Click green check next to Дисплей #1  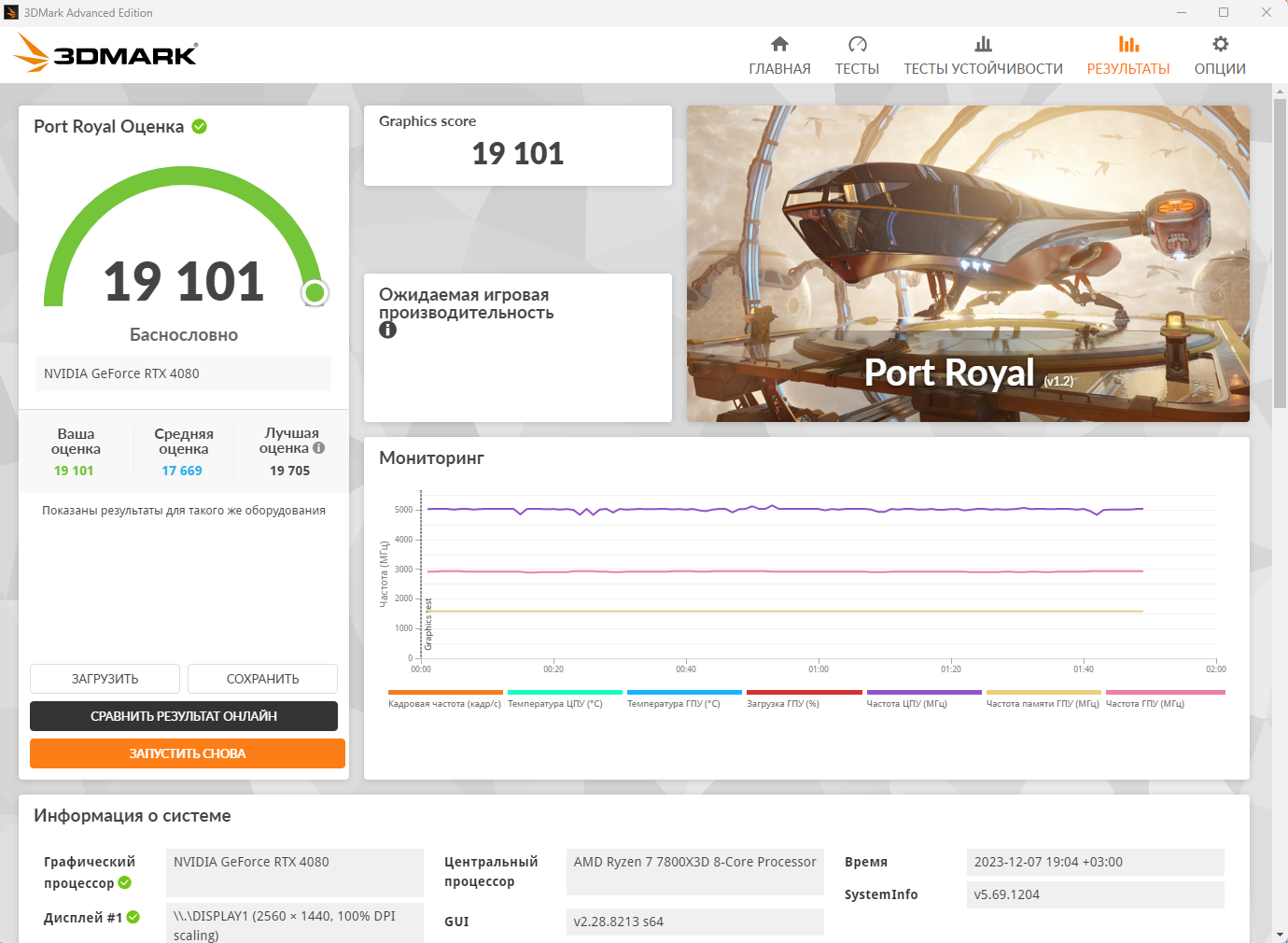coord(133,917)
